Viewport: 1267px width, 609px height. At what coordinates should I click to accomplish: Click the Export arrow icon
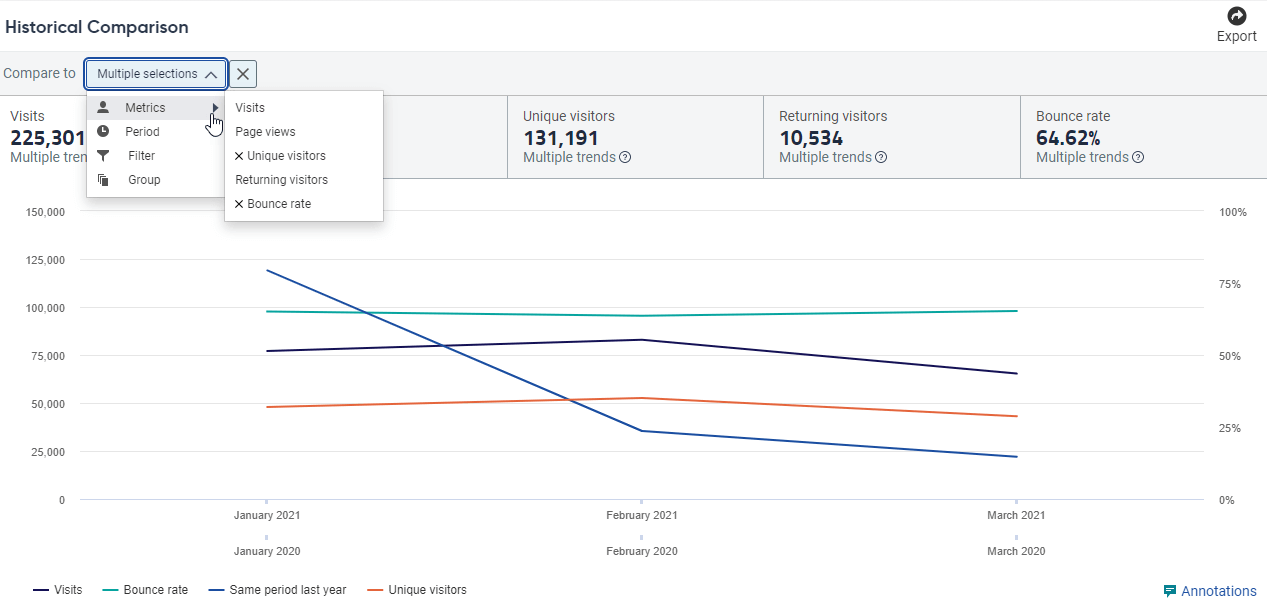pyautogui.click(x=1237, y=16)
